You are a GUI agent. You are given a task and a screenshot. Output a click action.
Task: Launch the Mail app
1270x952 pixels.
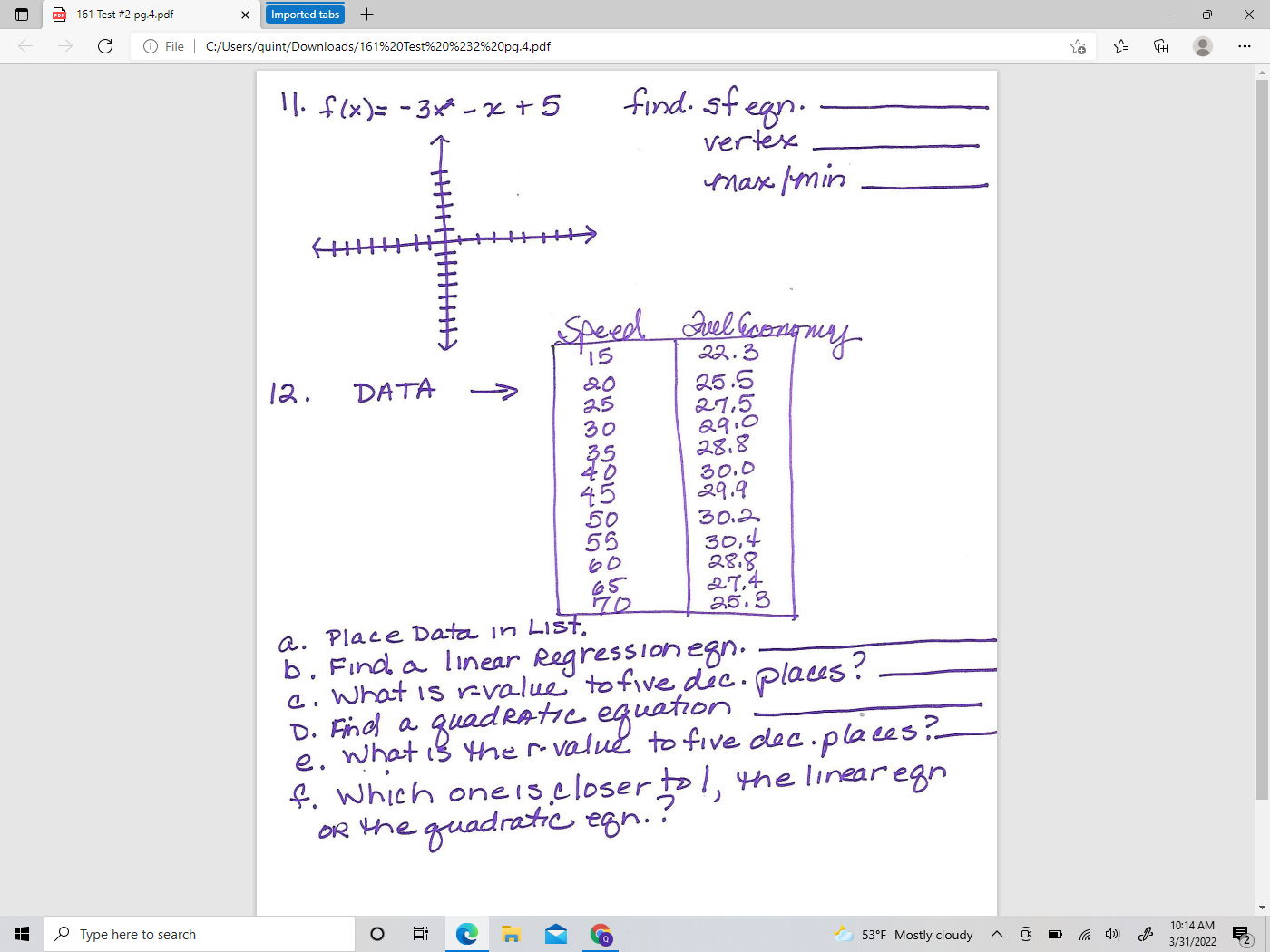pos(556,934)
